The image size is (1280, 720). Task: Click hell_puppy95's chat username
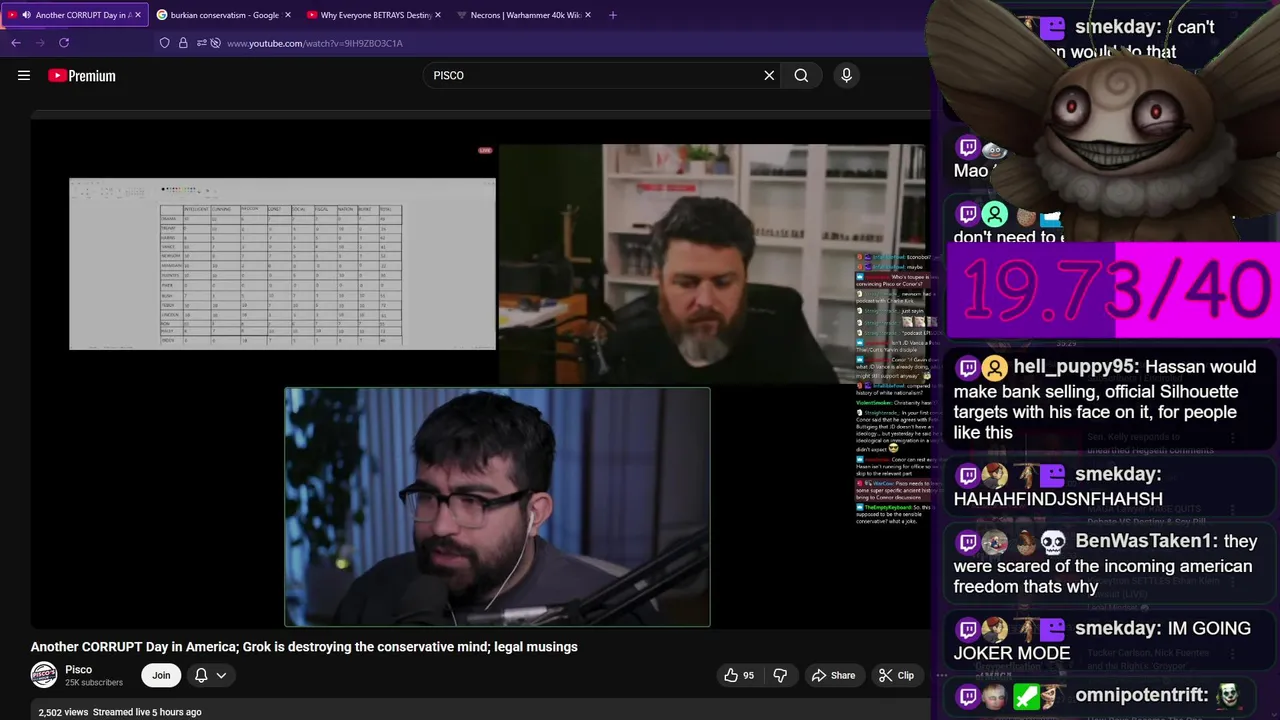click(x=1076, y=367)
